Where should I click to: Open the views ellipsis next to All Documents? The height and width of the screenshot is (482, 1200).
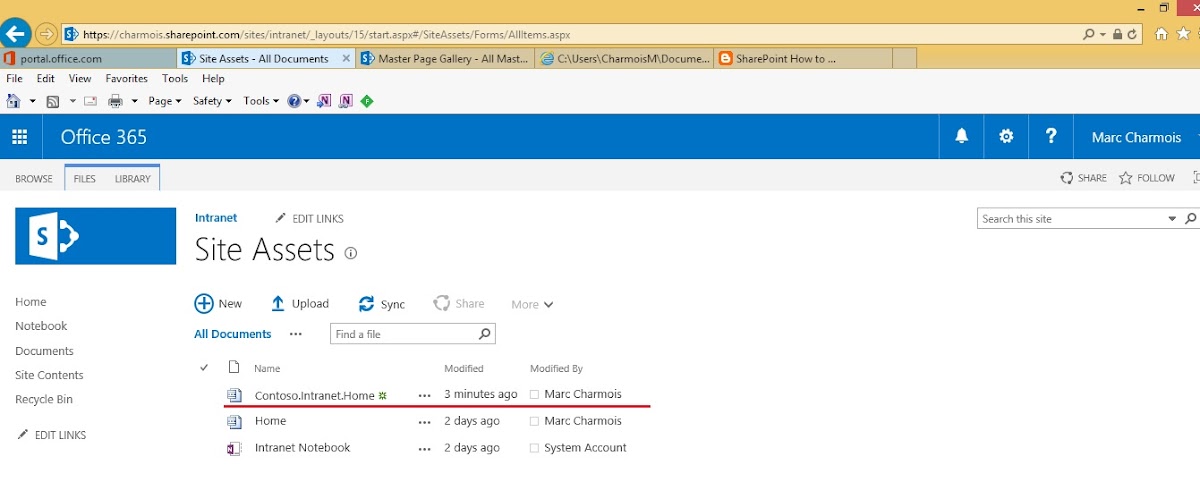click(295, 334)
